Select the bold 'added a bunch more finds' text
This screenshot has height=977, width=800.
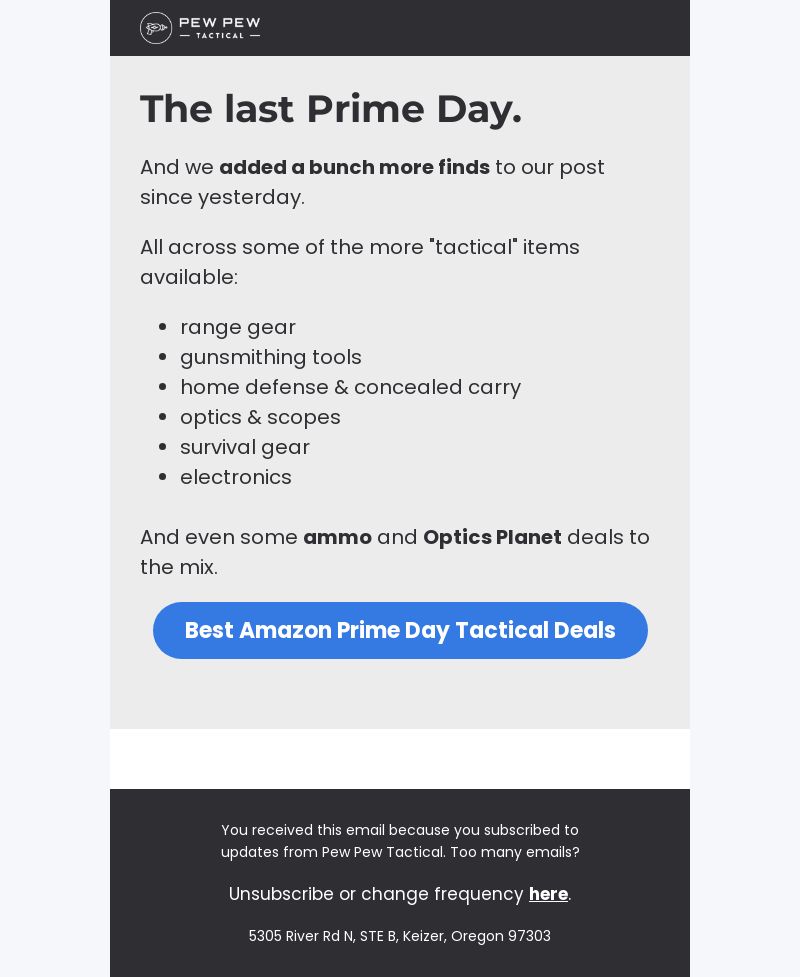[x=355, y=167]
